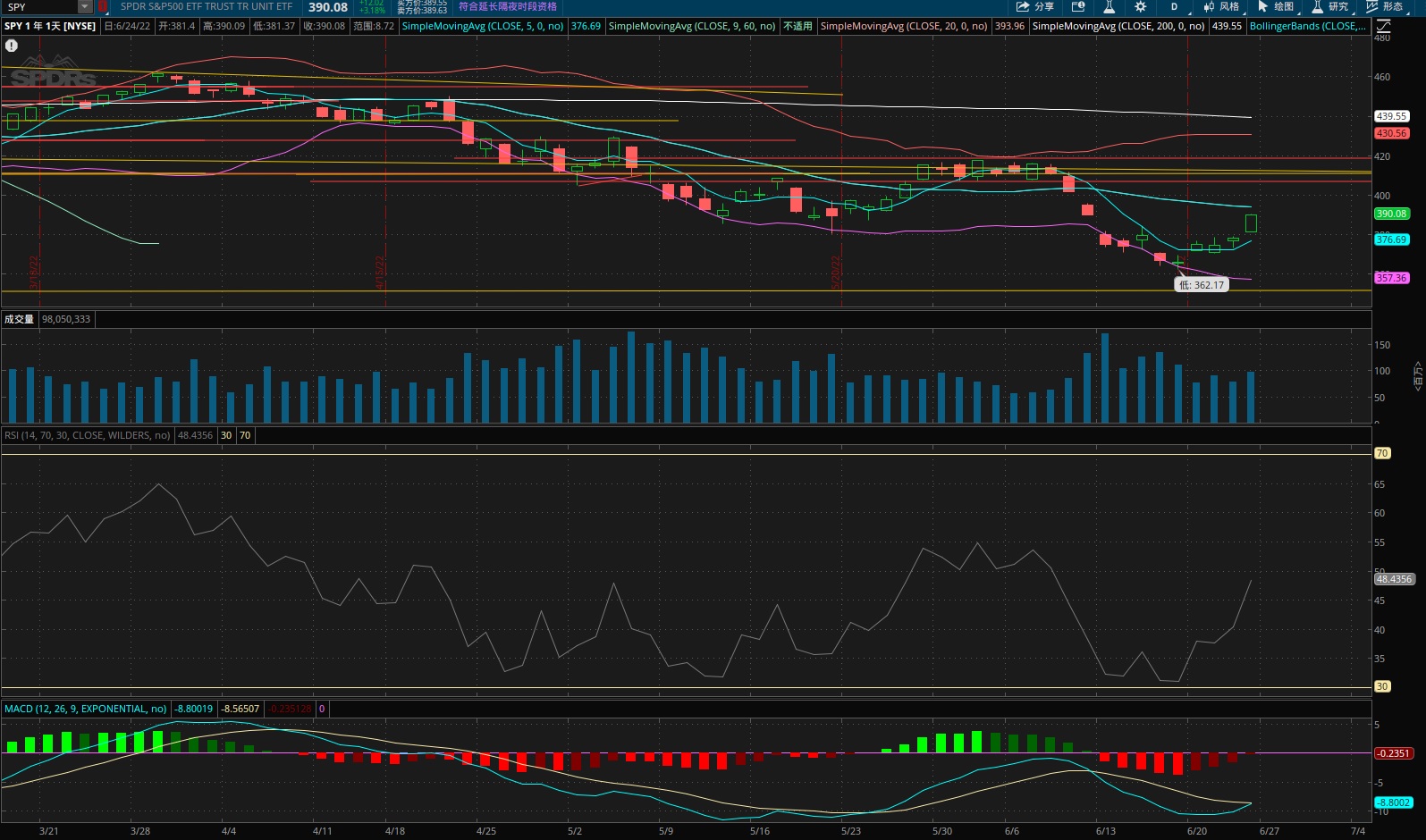1426x840 pixels.
Task: Click the 393.96 SMA 20 value
Action: pyautogui.click(x=1010, y=26)
